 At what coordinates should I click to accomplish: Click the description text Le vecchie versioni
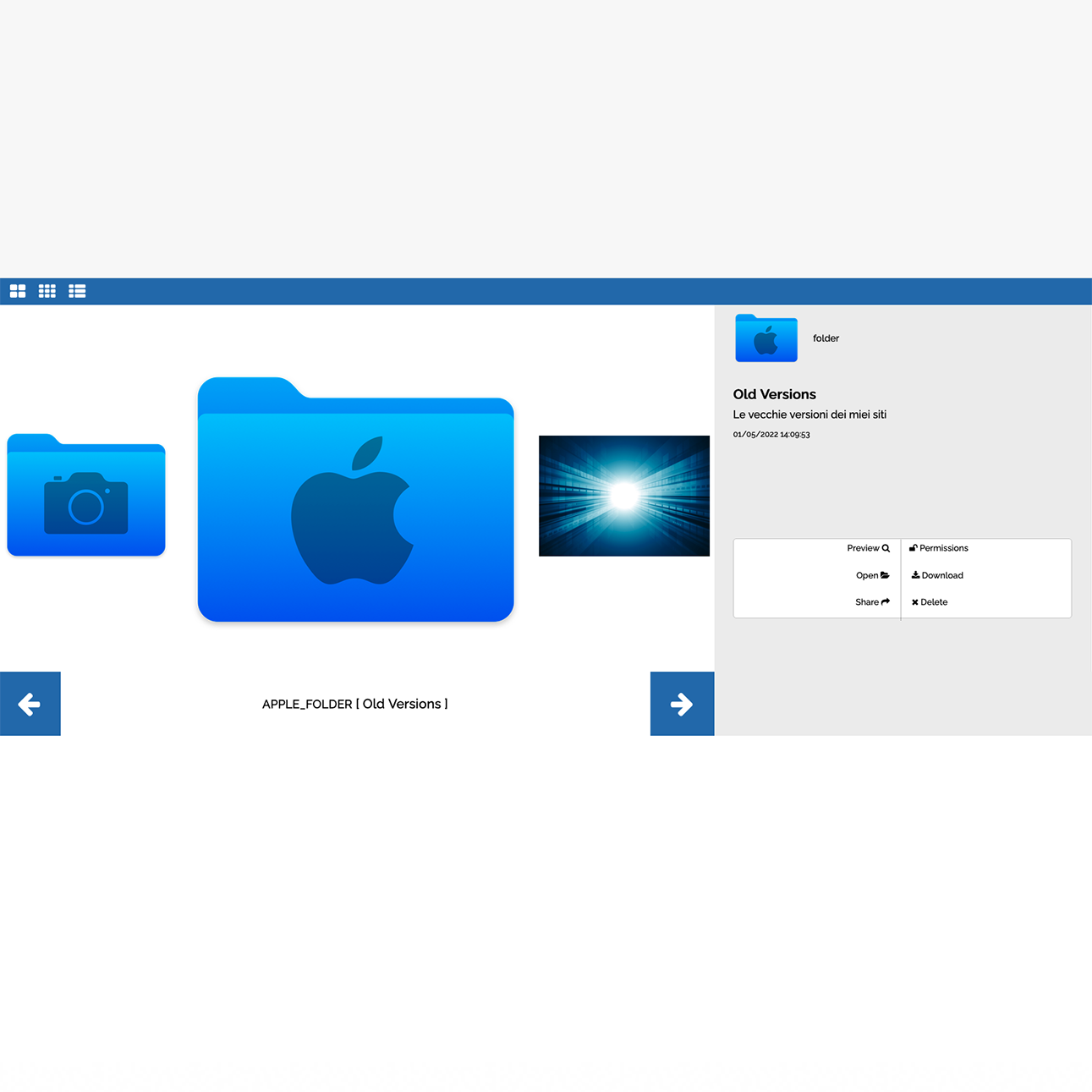coord(809,414)
